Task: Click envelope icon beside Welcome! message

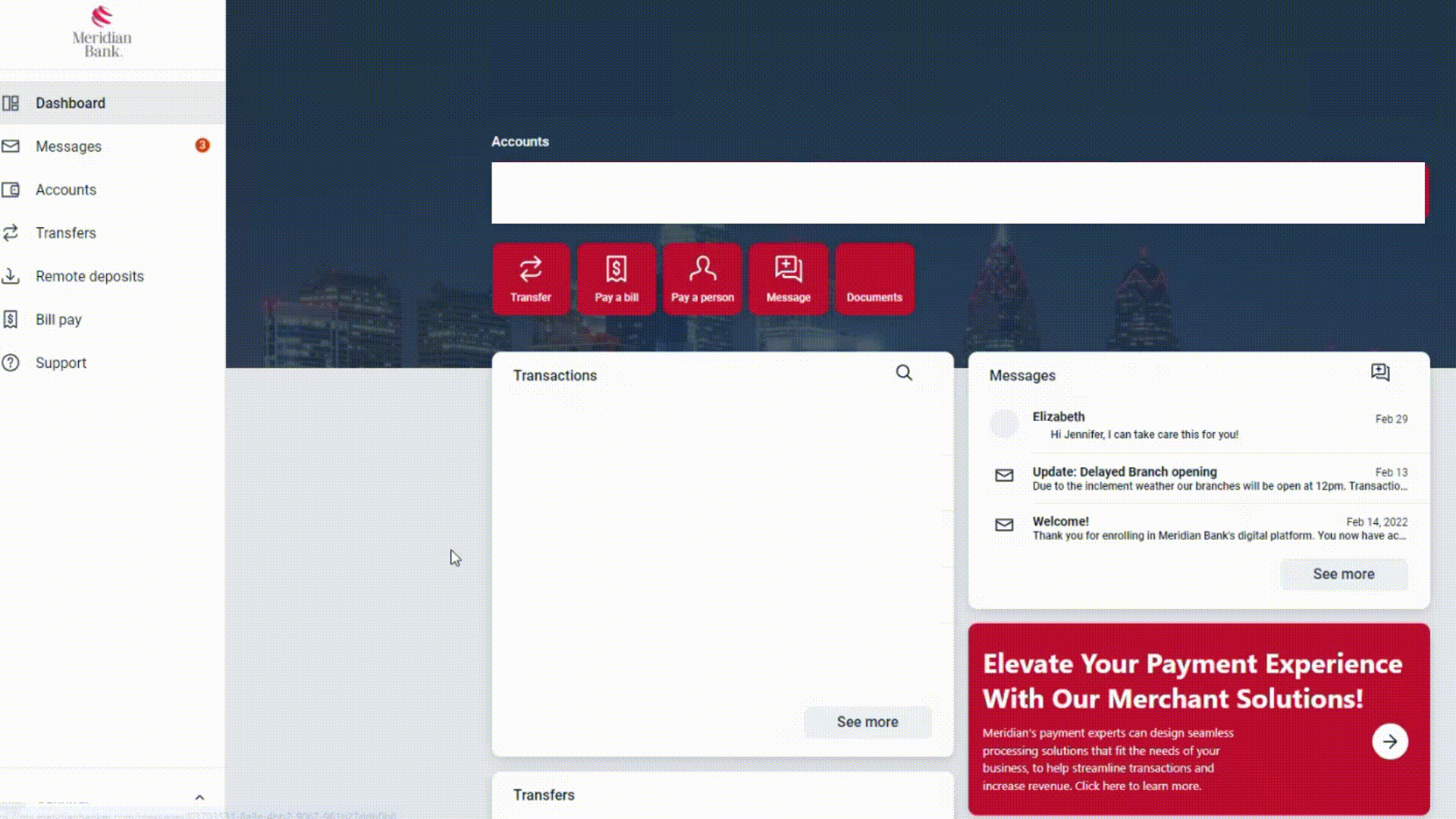Action: point(1004,525)
